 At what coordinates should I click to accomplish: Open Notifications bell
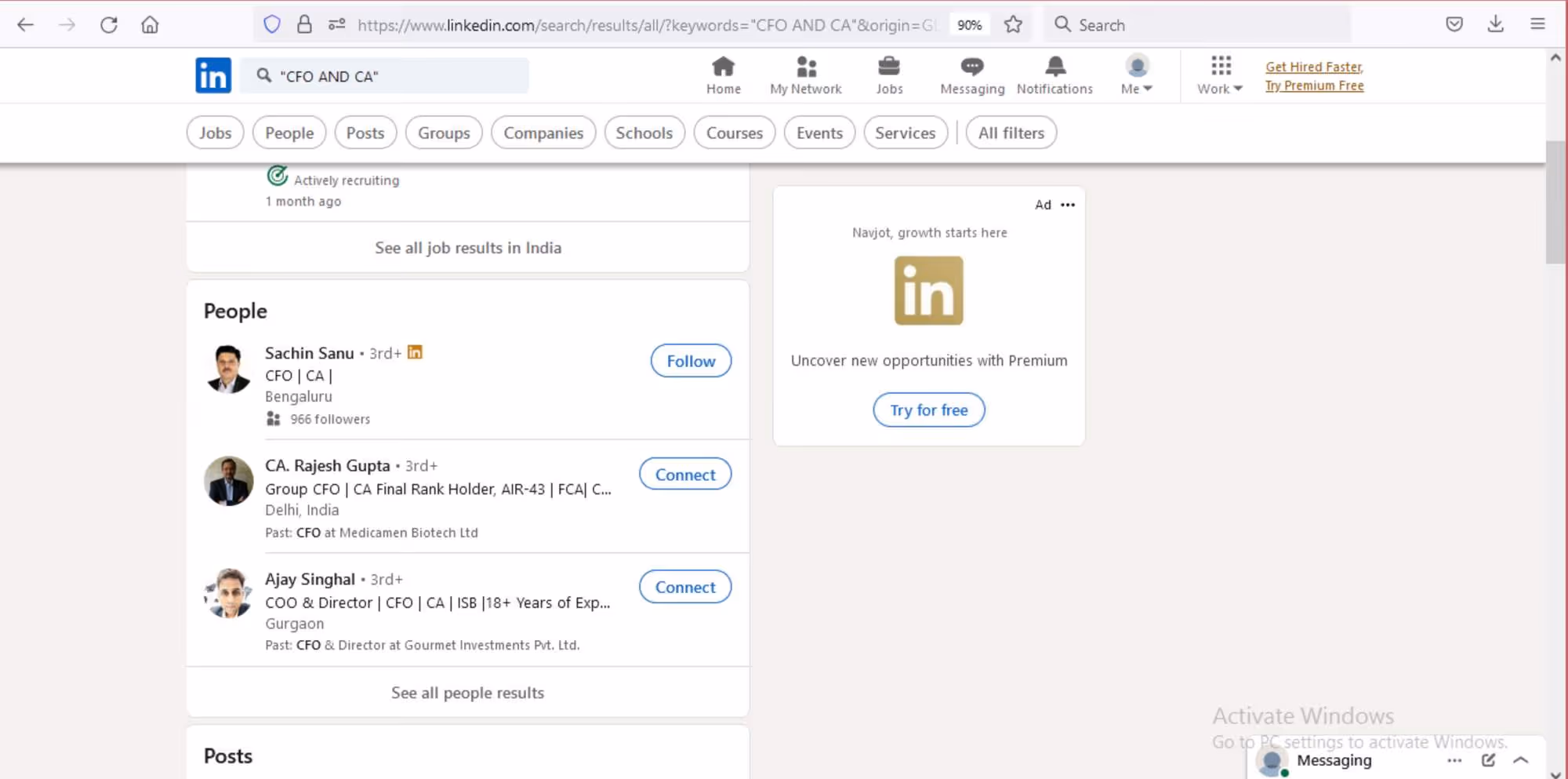coord(1054,76)
